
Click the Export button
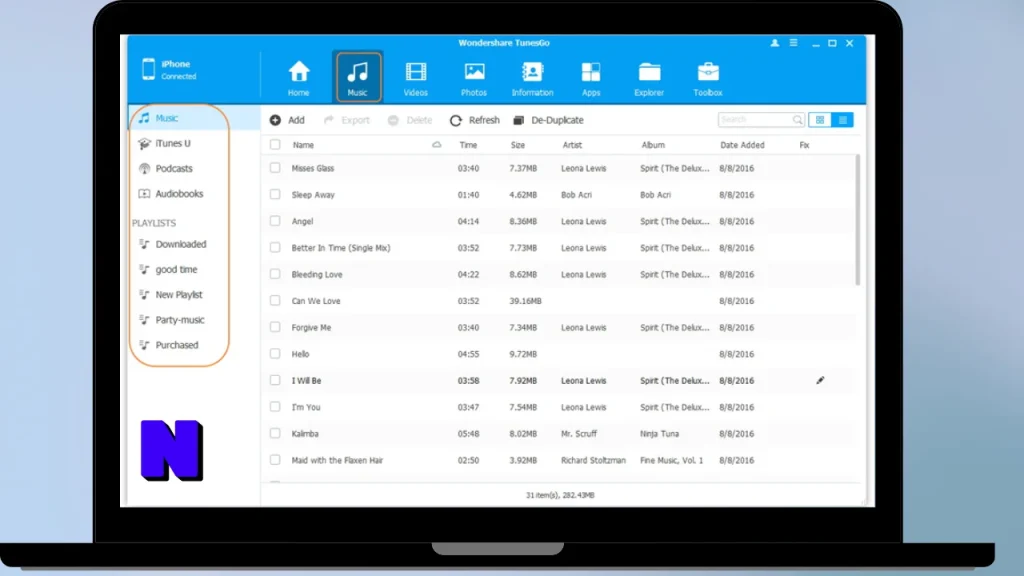[347, 120]
